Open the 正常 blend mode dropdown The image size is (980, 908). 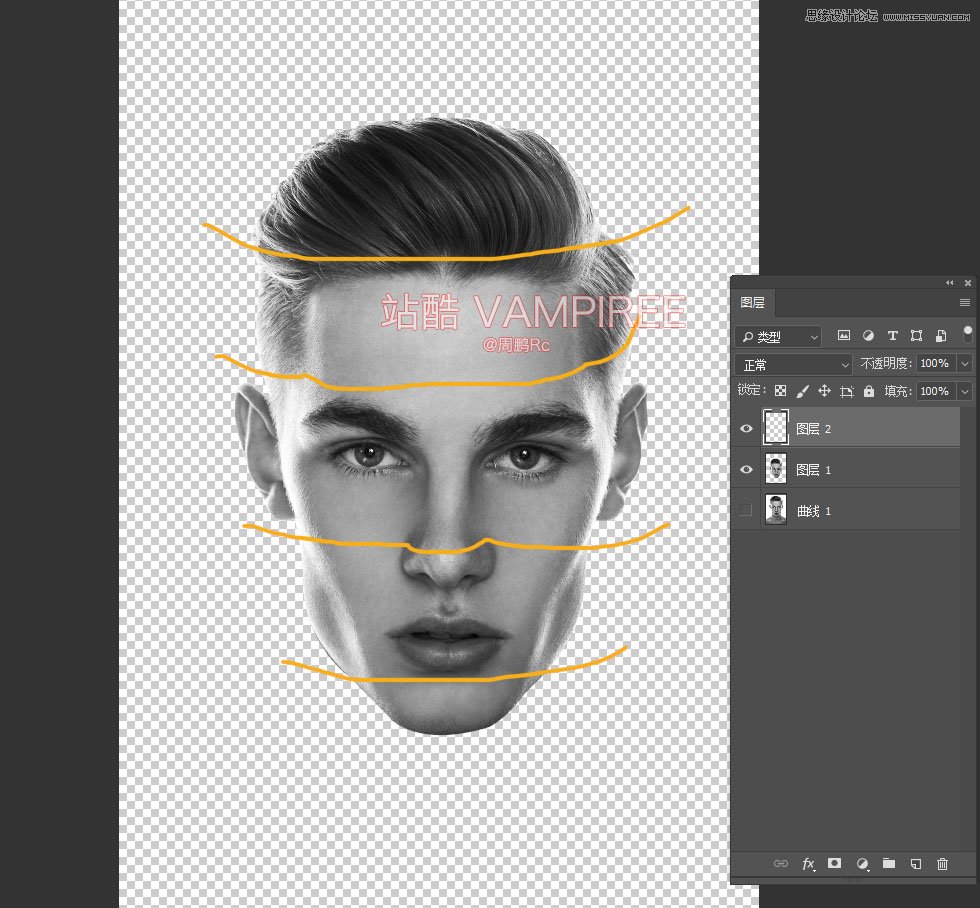coord(793,364)
